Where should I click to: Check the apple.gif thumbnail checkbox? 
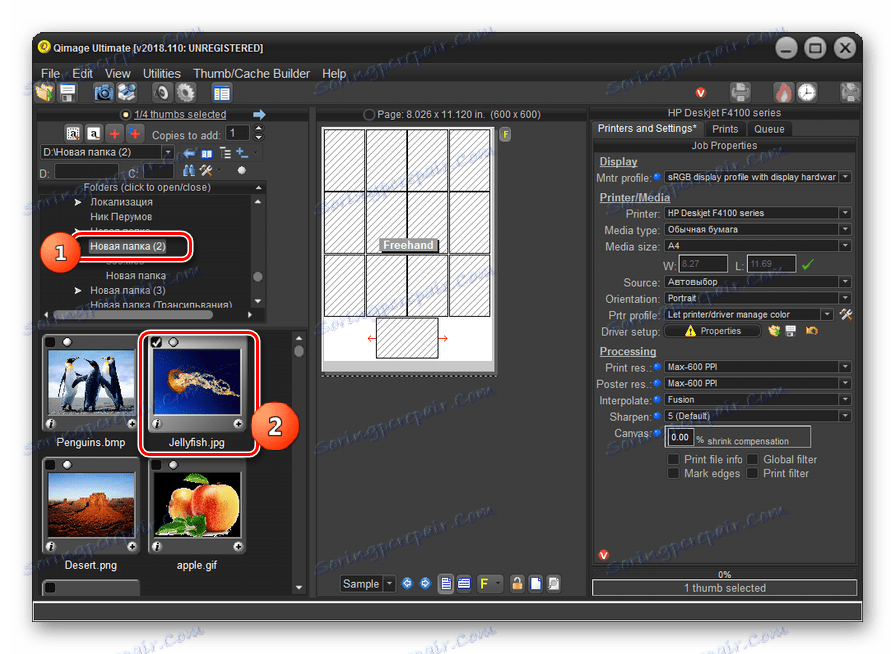tap(156, 465)
